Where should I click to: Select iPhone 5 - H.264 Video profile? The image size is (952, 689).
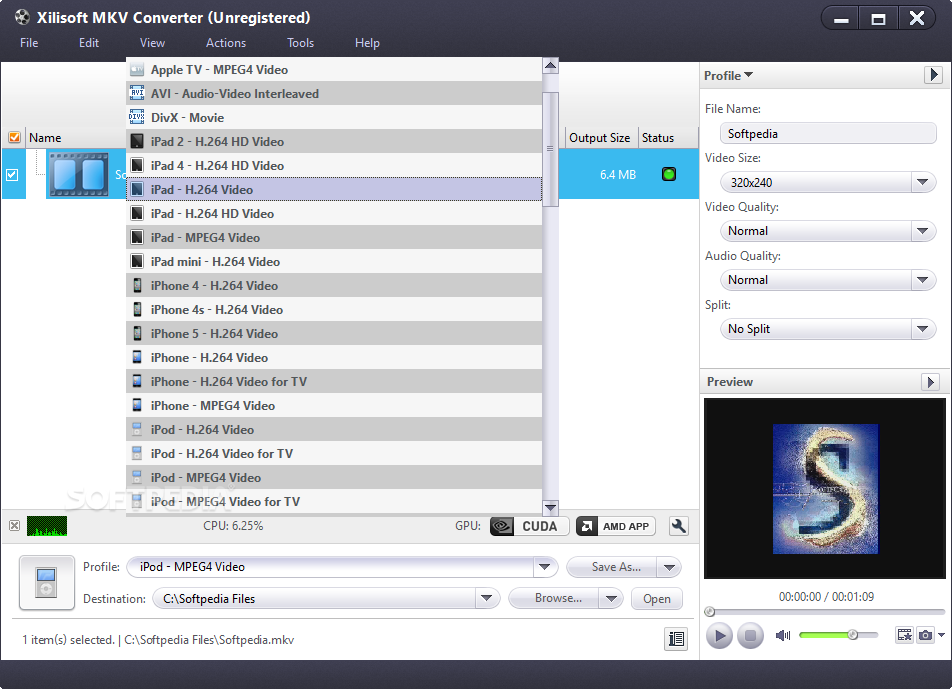[334, 333]
